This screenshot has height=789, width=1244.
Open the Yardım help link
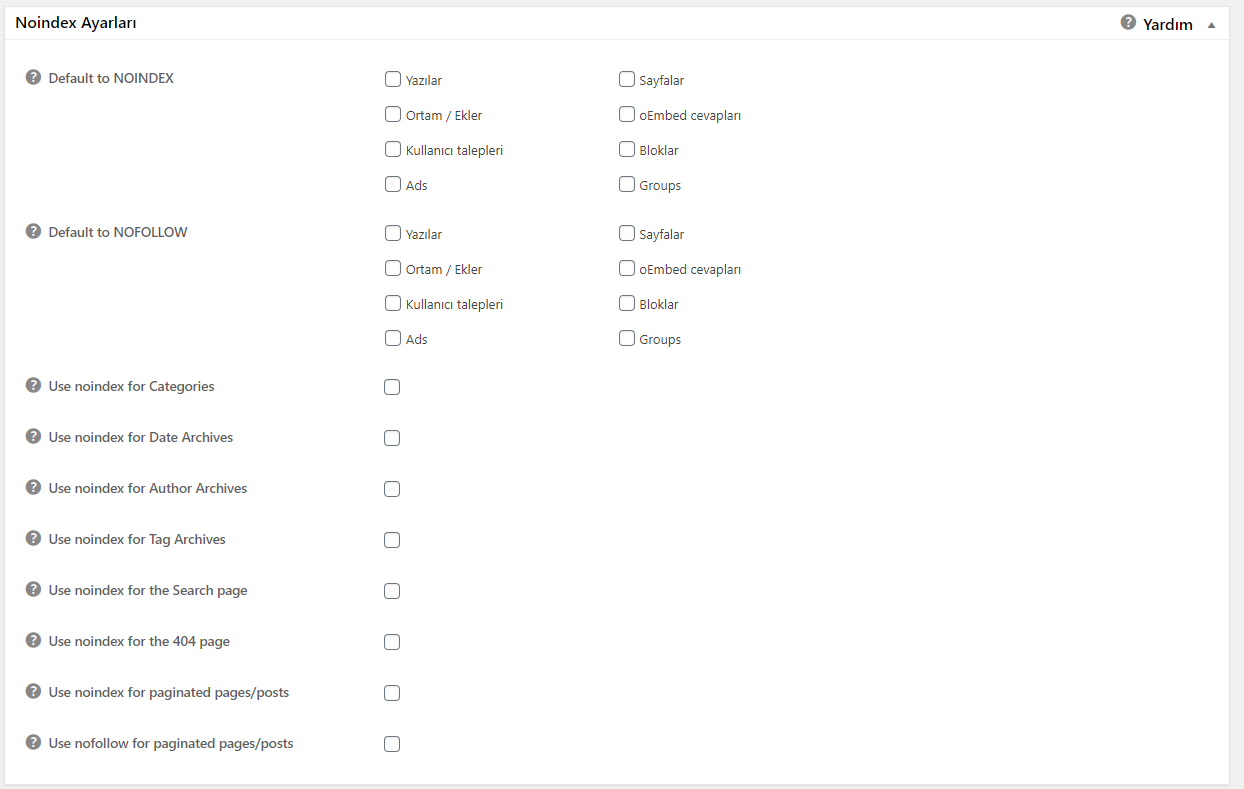pyautogui.click(x=1167, y=24)
